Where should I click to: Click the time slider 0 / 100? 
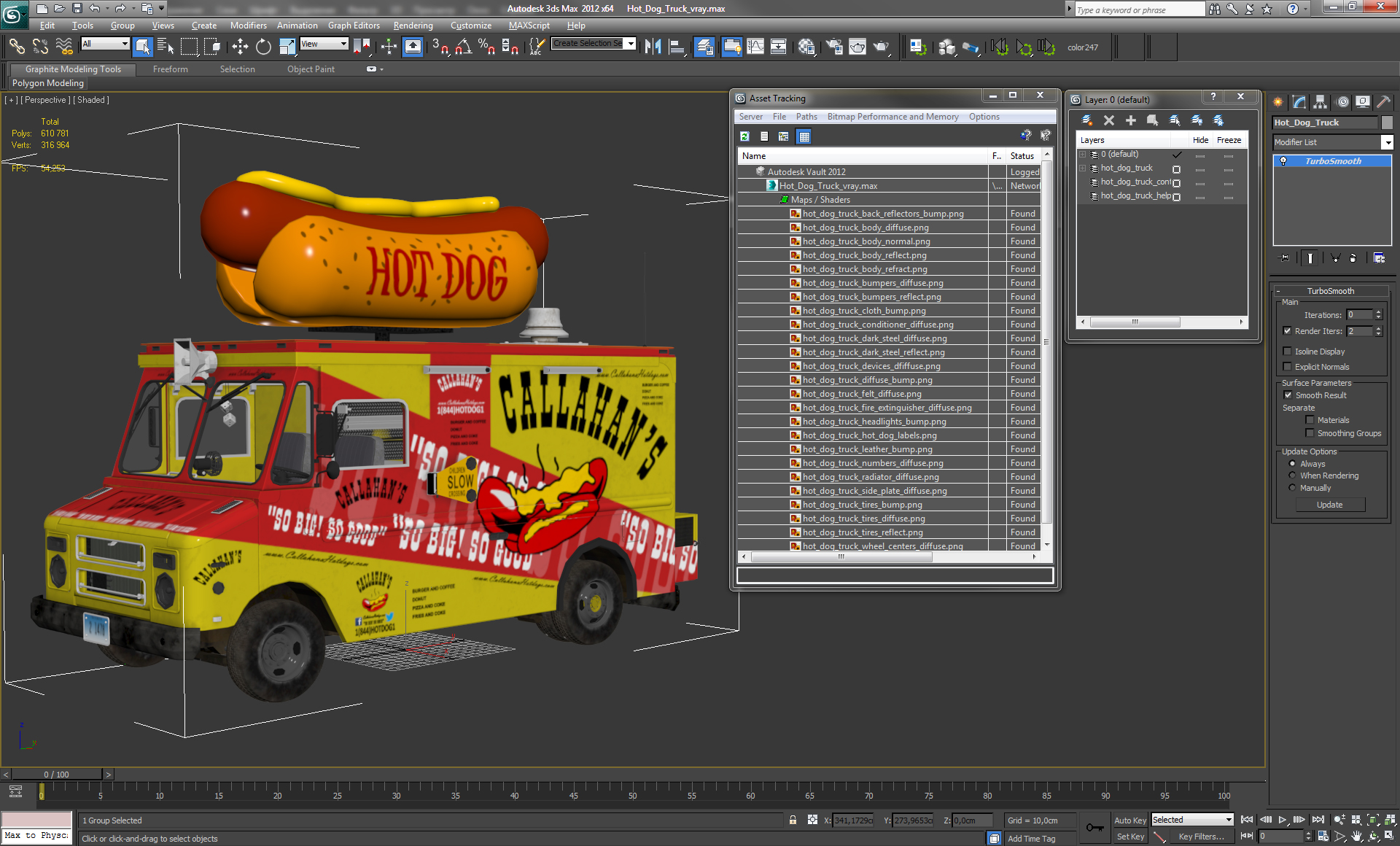(56, 775)
